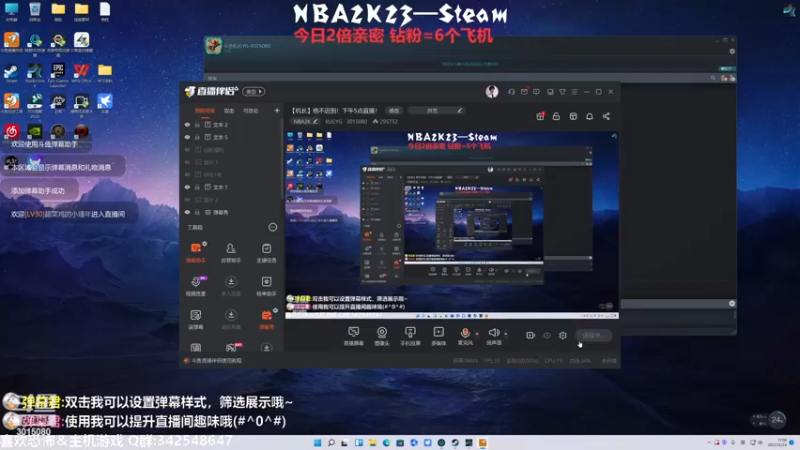Viewport: 800px width, 450px height.
Task: Click the PK tool icon
Action: (x=231, y=348)
